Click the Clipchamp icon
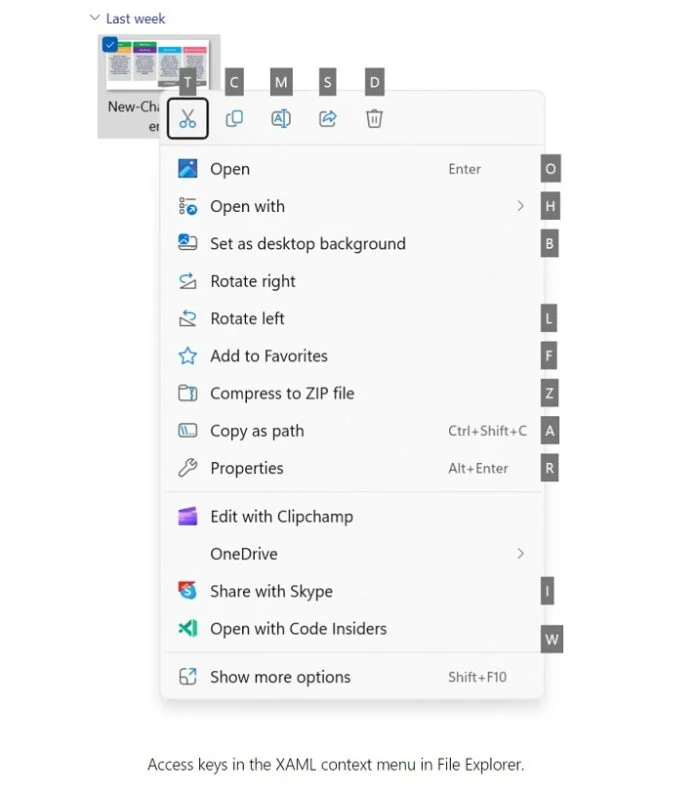The image size is (696, 792). point(187,516)
